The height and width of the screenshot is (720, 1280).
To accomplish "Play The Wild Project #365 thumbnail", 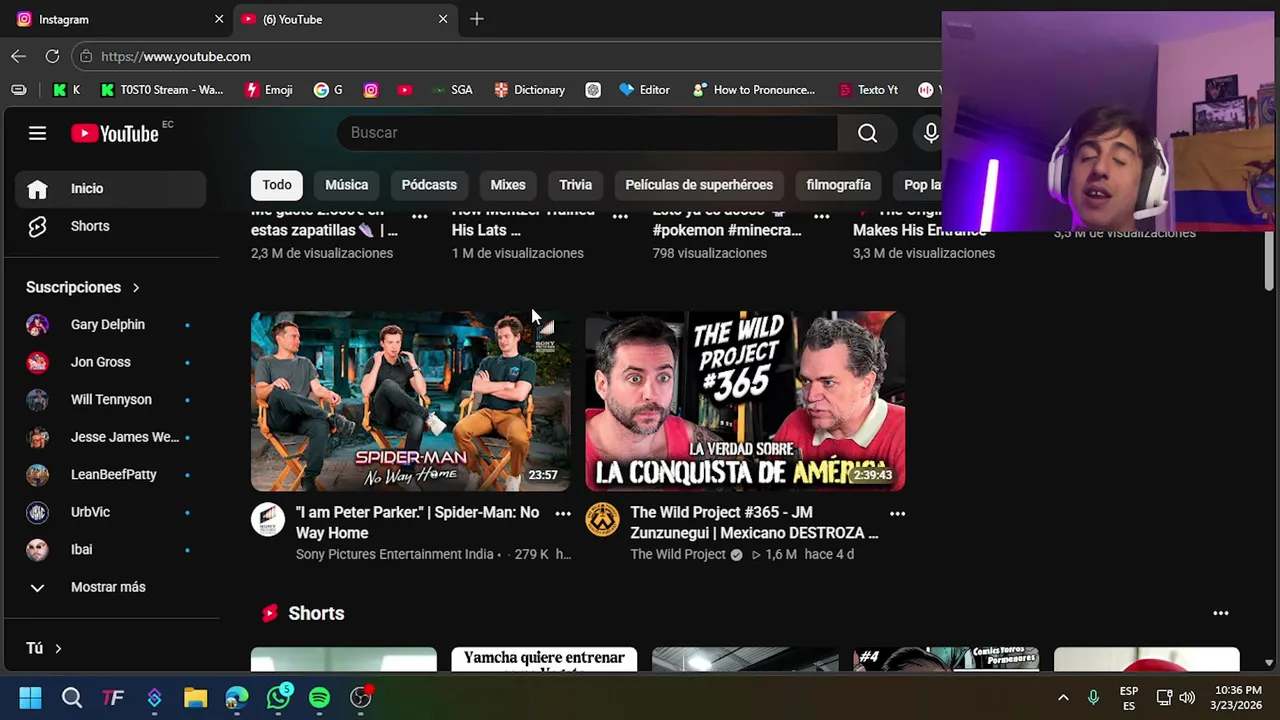I will pos(745,401).
